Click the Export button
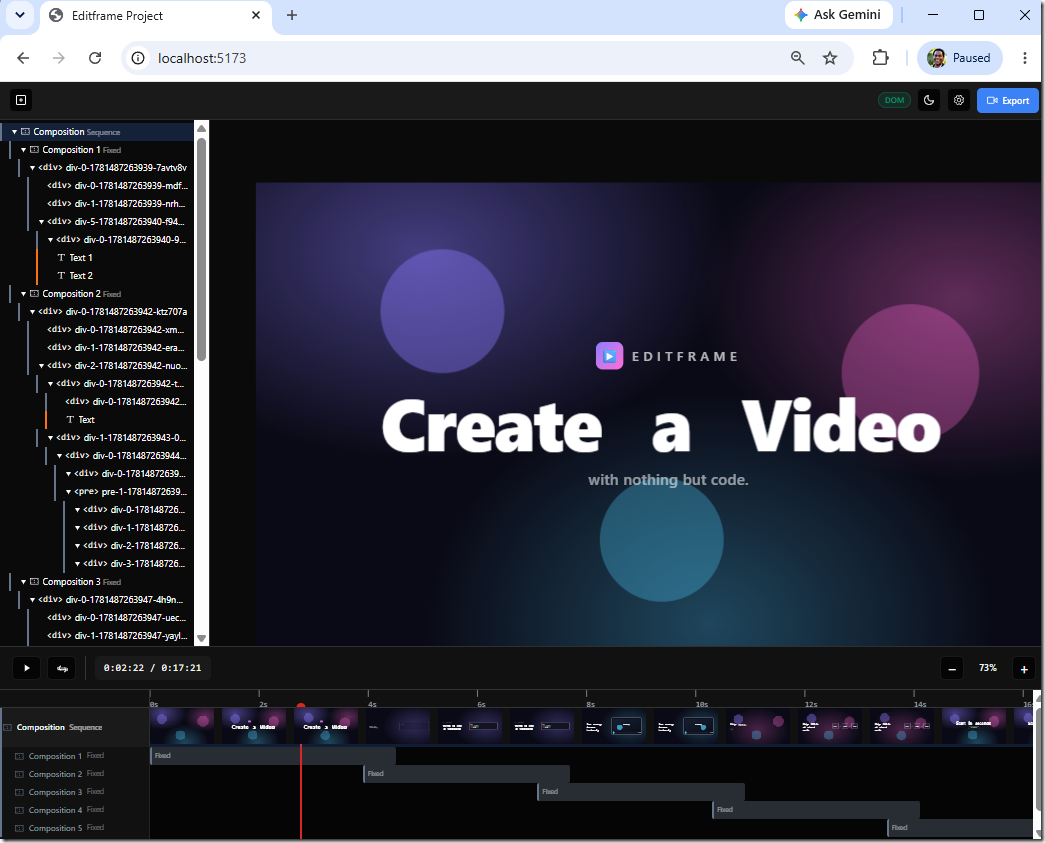Viewport: 1045px width, 843px height. coord(1007,100)
